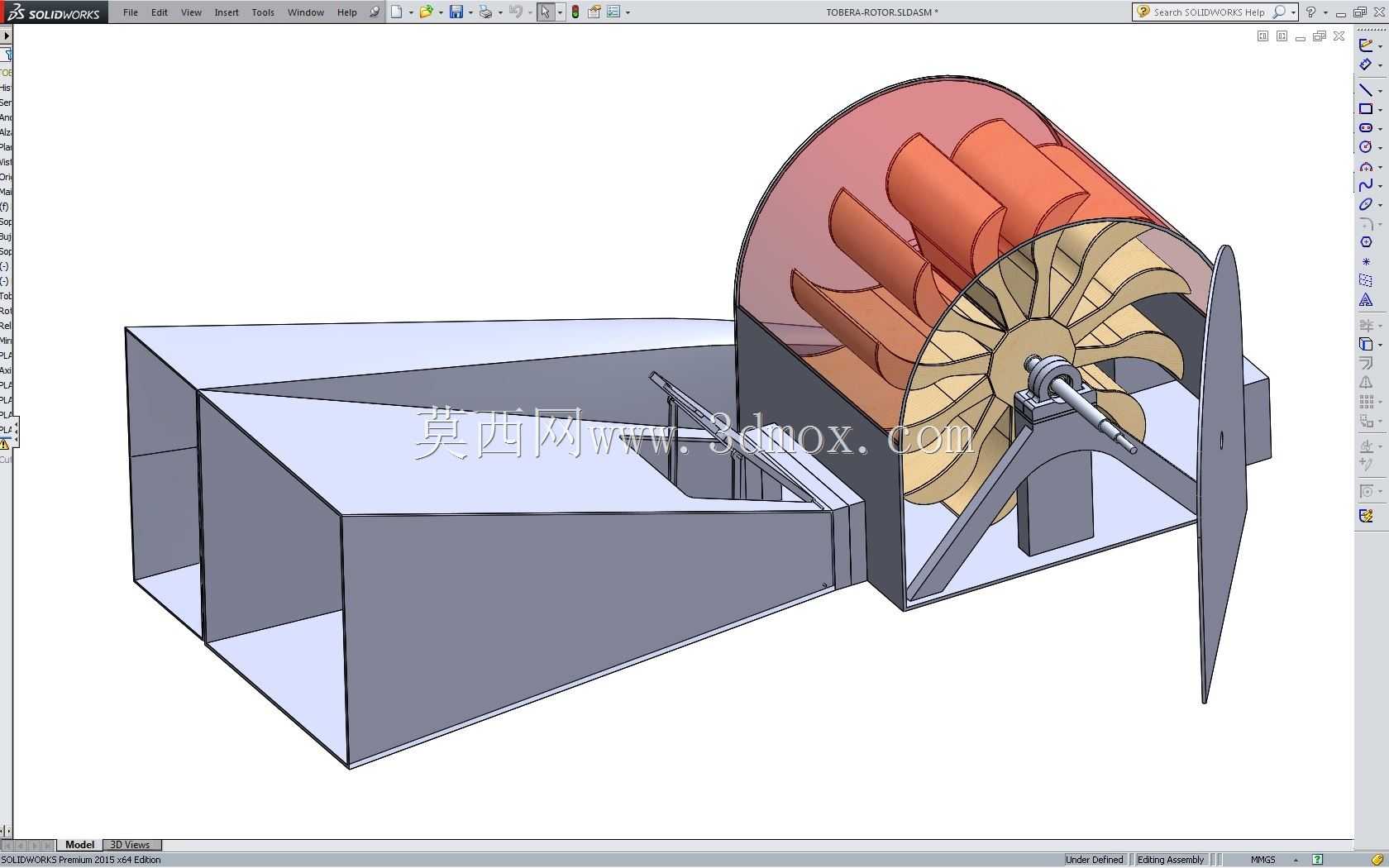This screenshot has width=1389, height=868.
Task: Click the Rebuild traffic light icon
Action: (575, 12)
